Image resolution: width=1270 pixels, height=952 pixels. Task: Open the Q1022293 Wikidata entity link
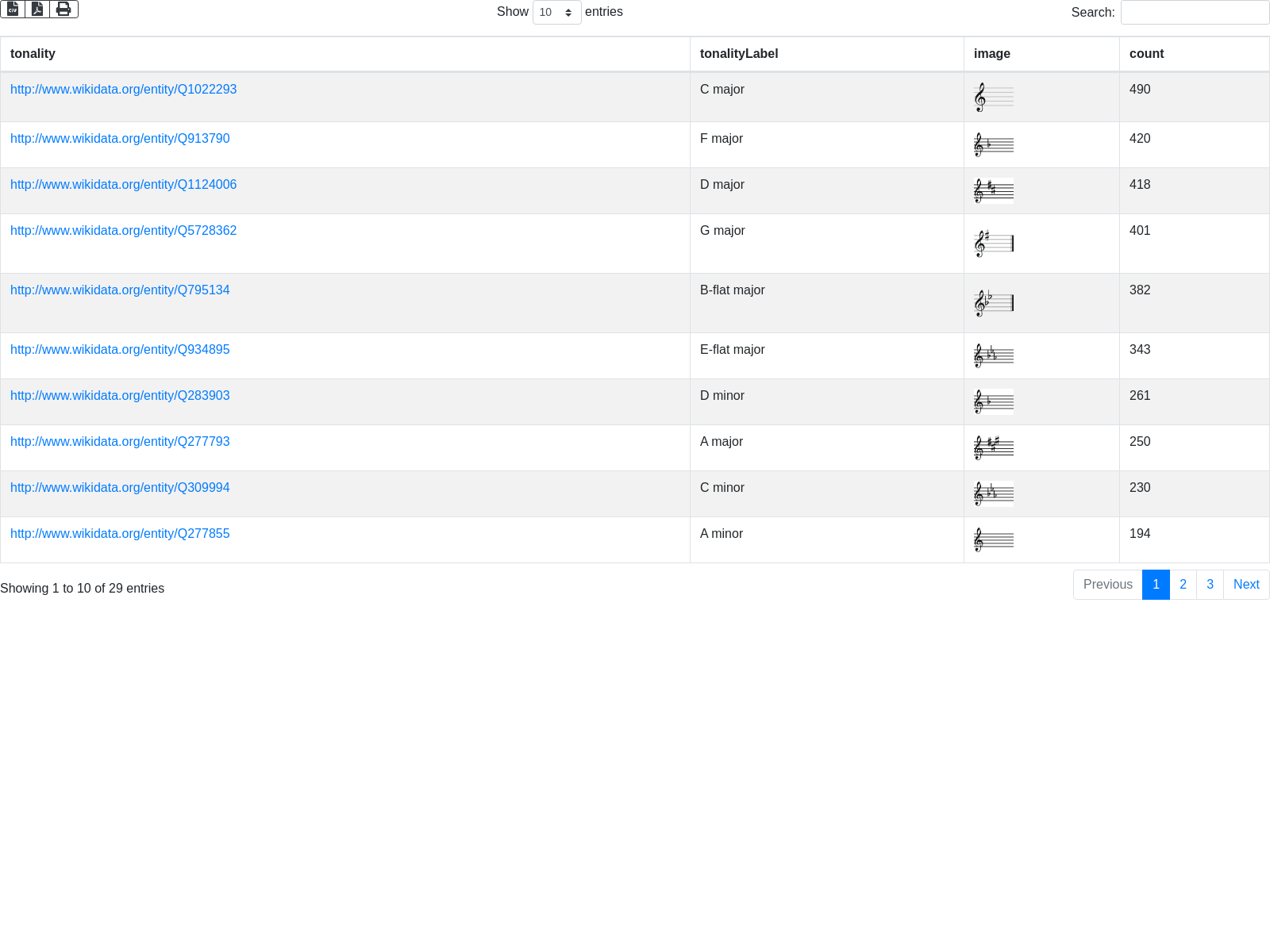pos(123,90)
